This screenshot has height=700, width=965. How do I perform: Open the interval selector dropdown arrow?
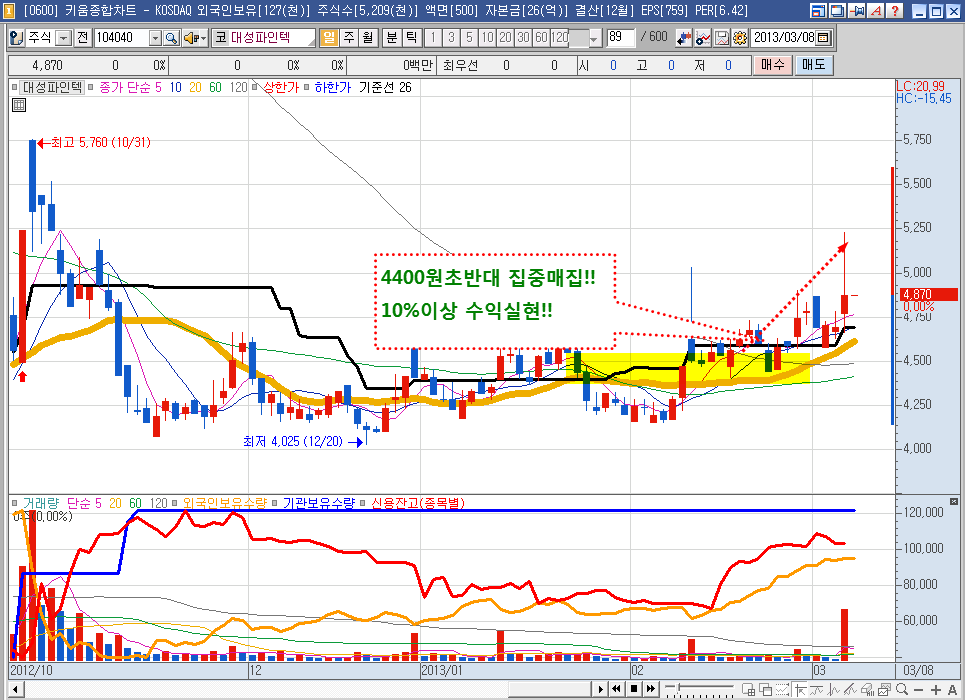tap(593, 38)
